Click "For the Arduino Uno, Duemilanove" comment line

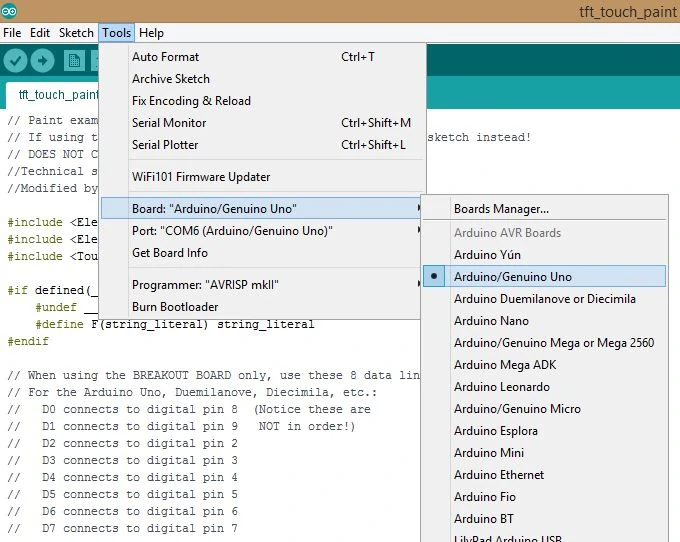192,392
